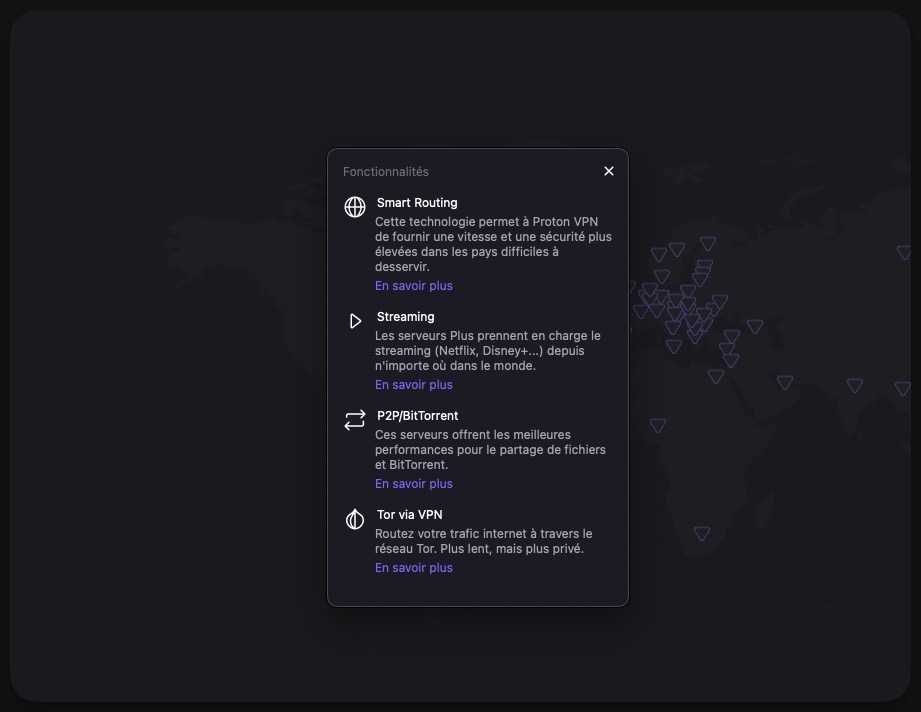This screenshot has width=921, height=712.
Task: Click the southernmost Africa server marker
Action: tap(702, 533)
